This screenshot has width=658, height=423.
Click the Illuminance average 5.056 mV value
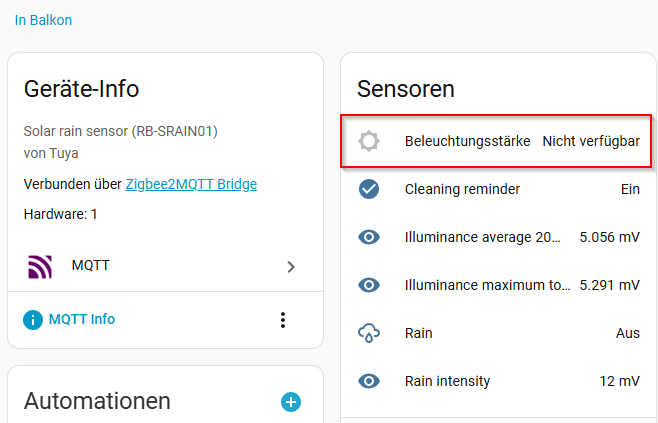click(x=609, y=237)
